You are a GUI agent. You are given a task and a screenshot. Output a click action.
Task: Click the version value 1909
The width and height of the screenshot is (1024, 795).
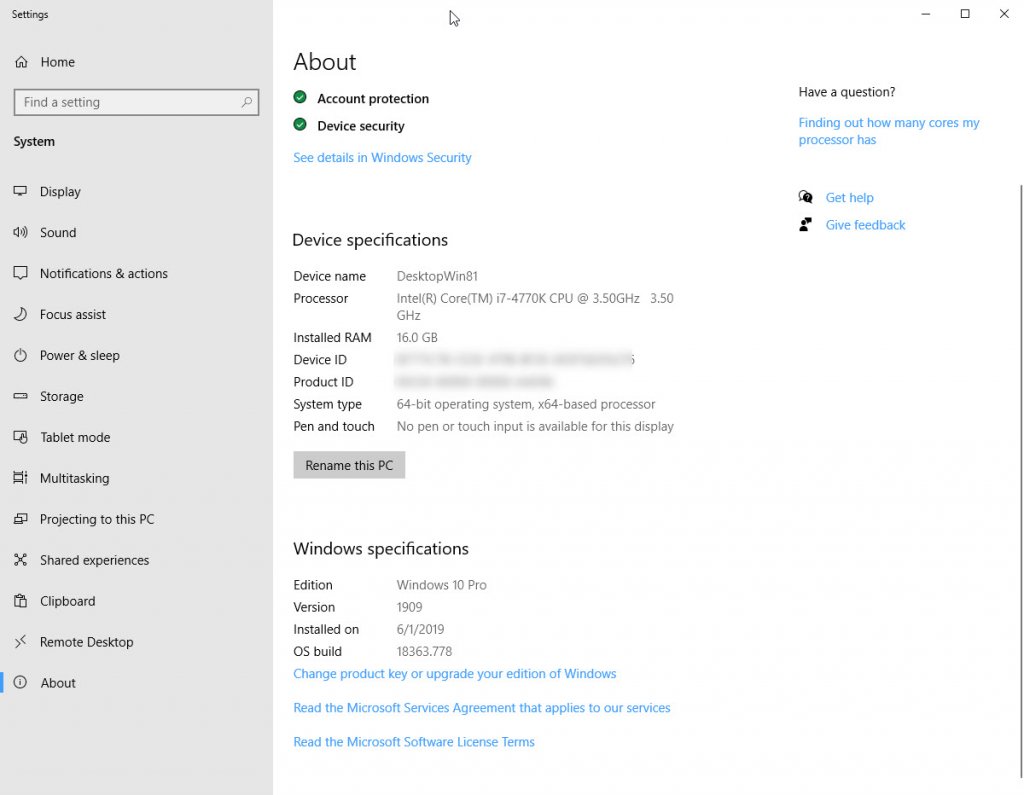(x=409, y=607)
